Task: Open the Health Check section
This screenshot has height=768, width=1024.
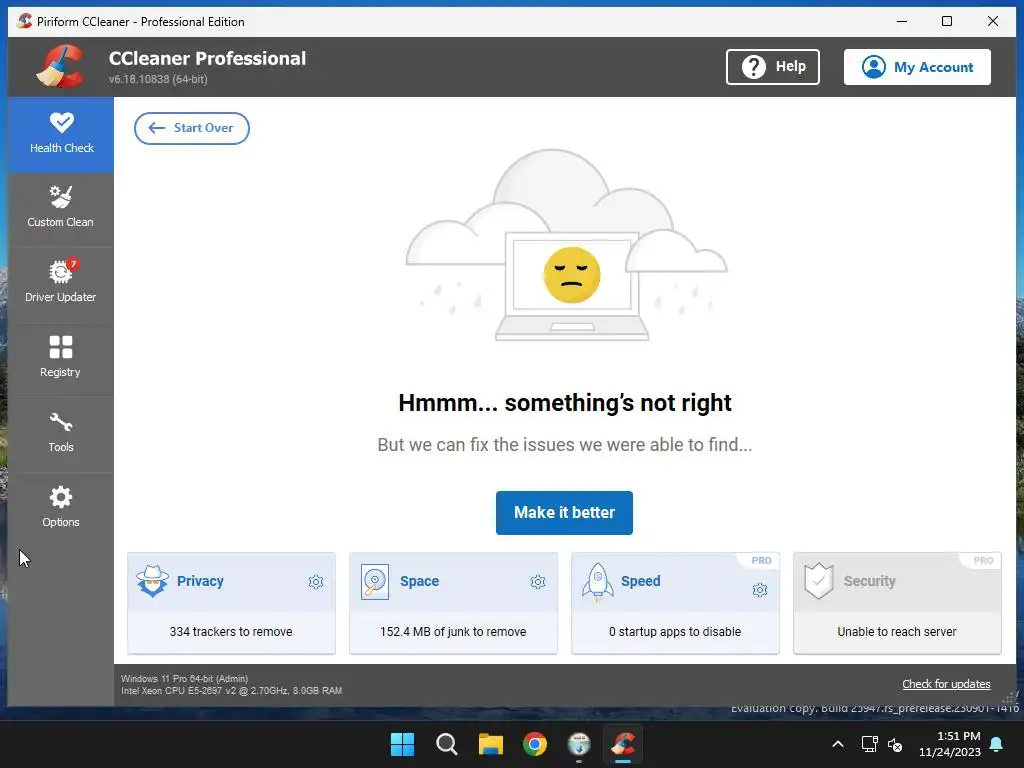Action: click(61, 135)
